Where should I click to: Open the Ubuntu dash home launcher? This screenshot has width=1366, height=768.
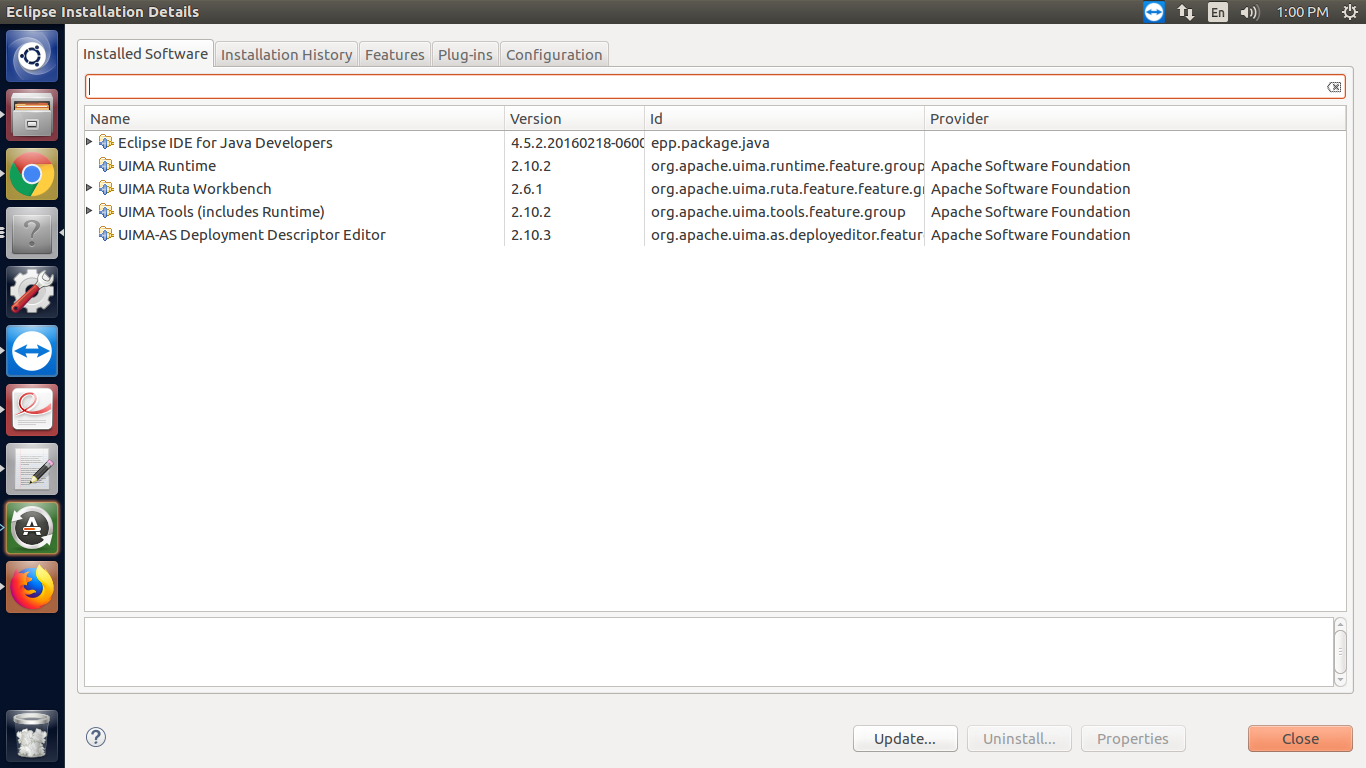click(32, 56)
